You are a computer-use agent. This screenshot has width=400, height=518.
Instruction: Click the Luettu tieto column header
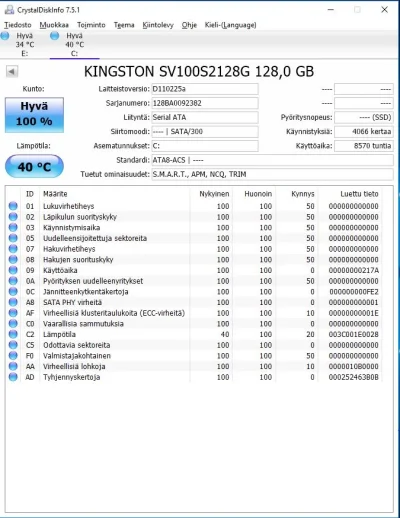[359, 194]
